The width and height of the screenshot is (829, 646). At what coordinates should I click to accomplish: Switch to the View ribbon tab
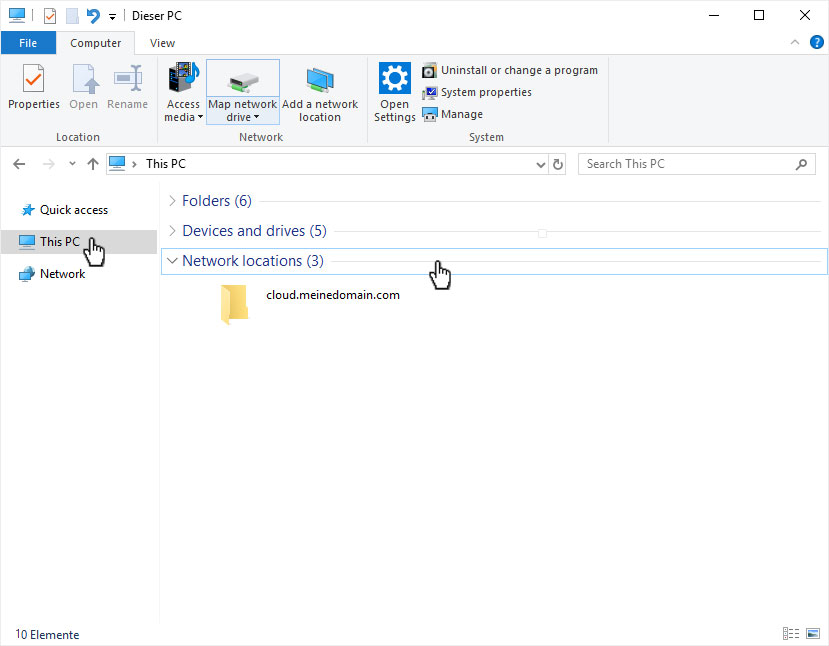click(x=162, y=43)
